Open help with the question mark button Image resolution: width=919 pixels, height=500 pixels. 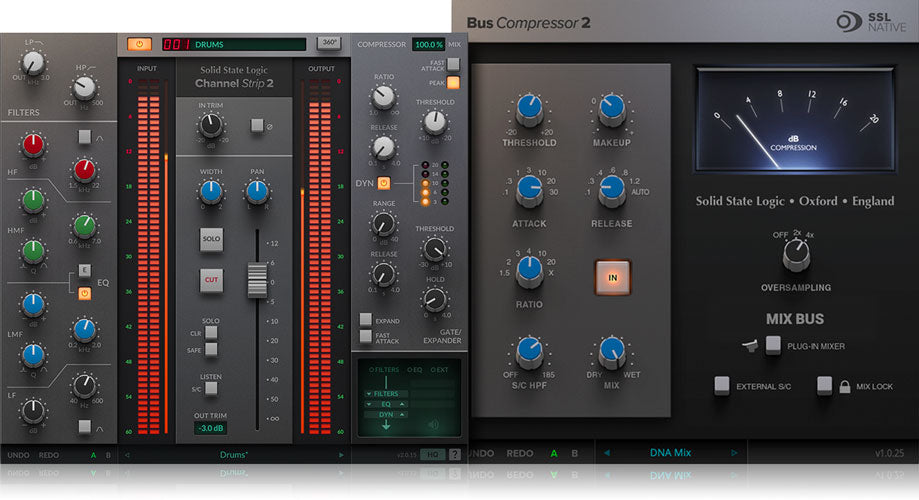click(454, 454)
